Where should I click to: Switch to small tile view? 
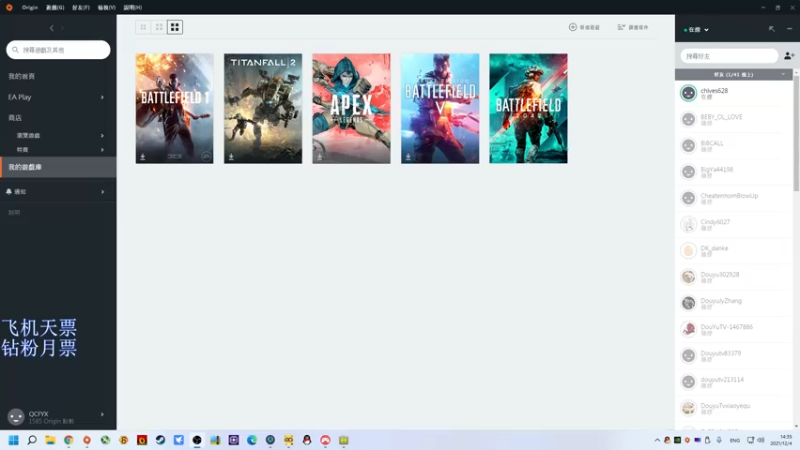143,27
